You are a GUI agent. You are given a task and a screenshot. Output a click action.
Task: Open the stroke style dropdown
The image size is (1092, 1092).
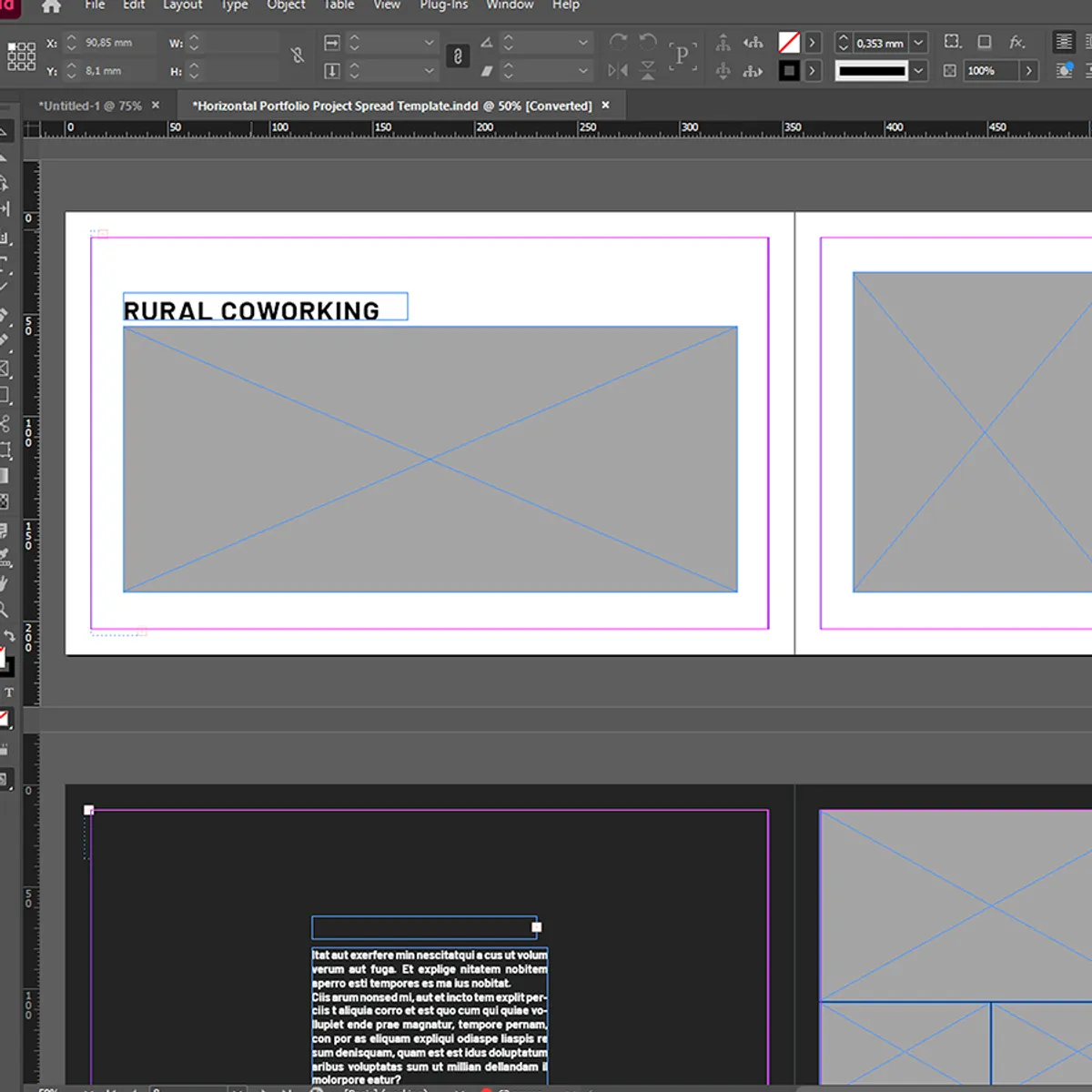pyautogui.click(x=916, y=70)
